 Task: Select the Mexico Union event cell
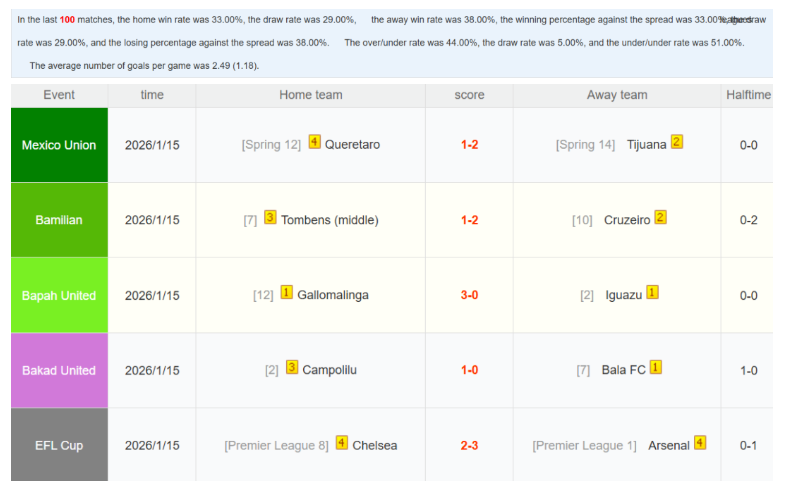pos(59,145)
